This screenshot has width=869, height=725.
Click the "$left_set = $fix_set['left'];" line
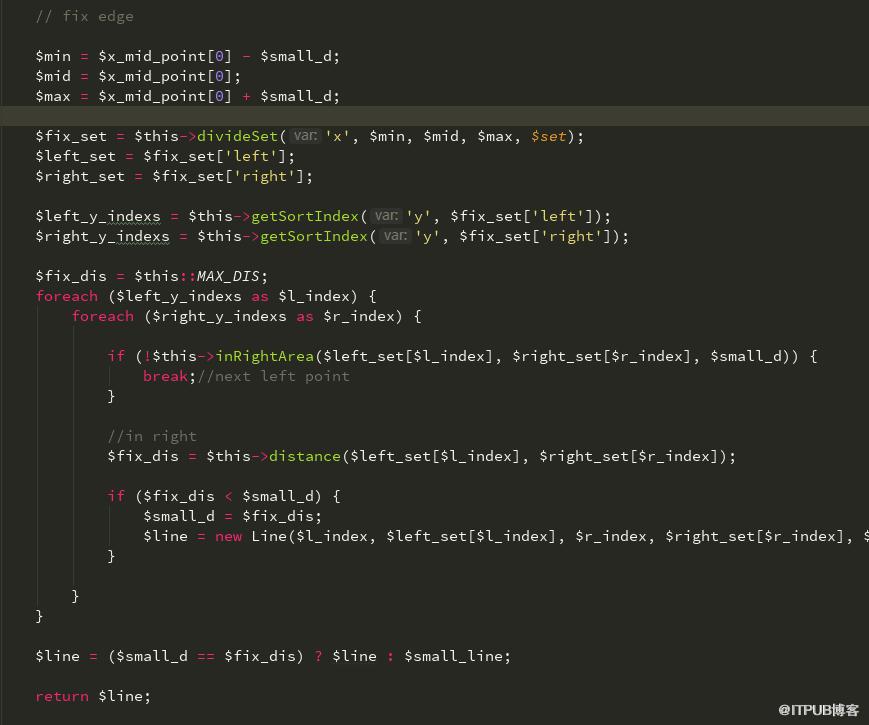165,156
